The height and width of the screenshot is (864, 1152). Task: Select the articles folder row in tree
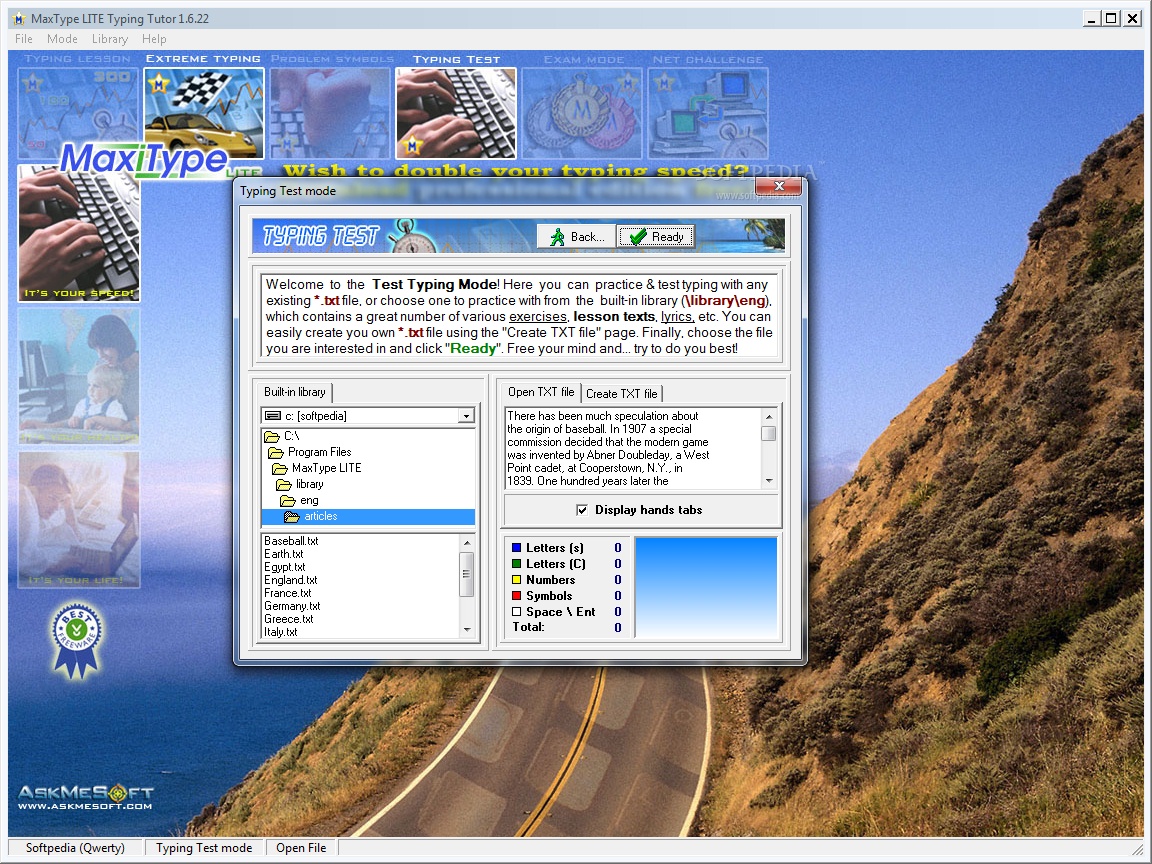click(368, 516)
